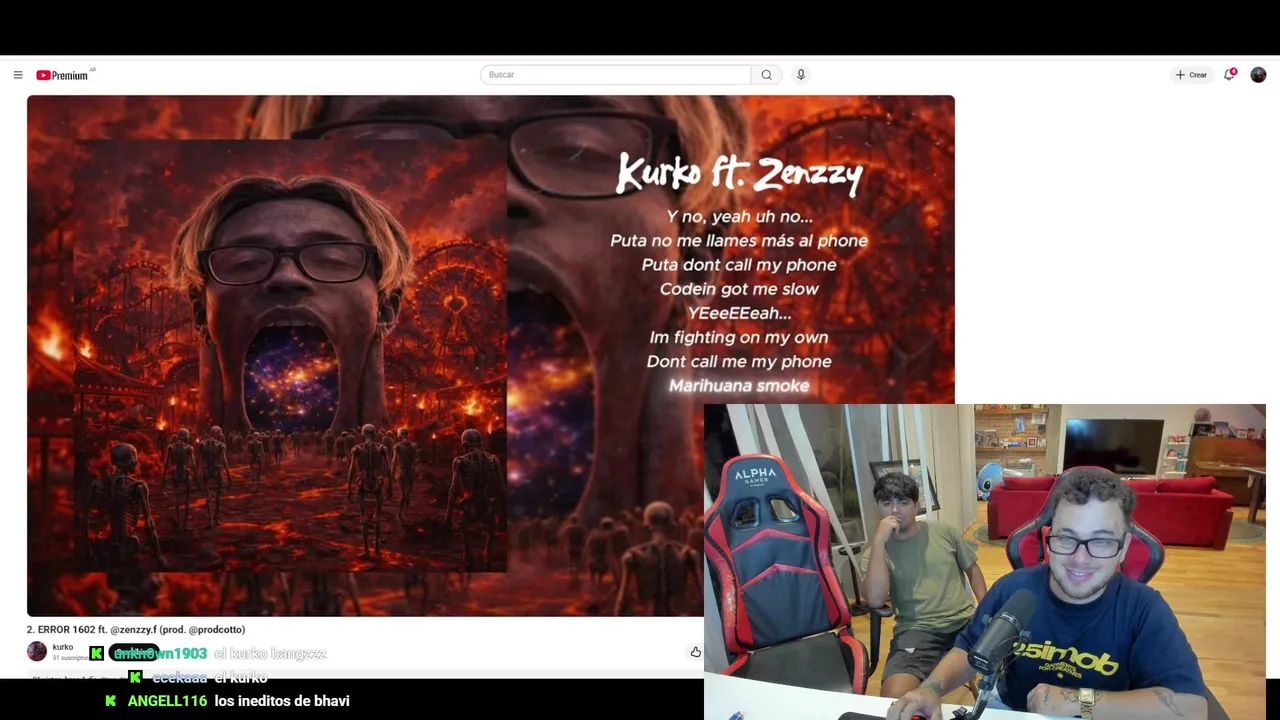1280x720 pixels.
Task: Open kurko channel avatar below video
Action: click(37, 651)
